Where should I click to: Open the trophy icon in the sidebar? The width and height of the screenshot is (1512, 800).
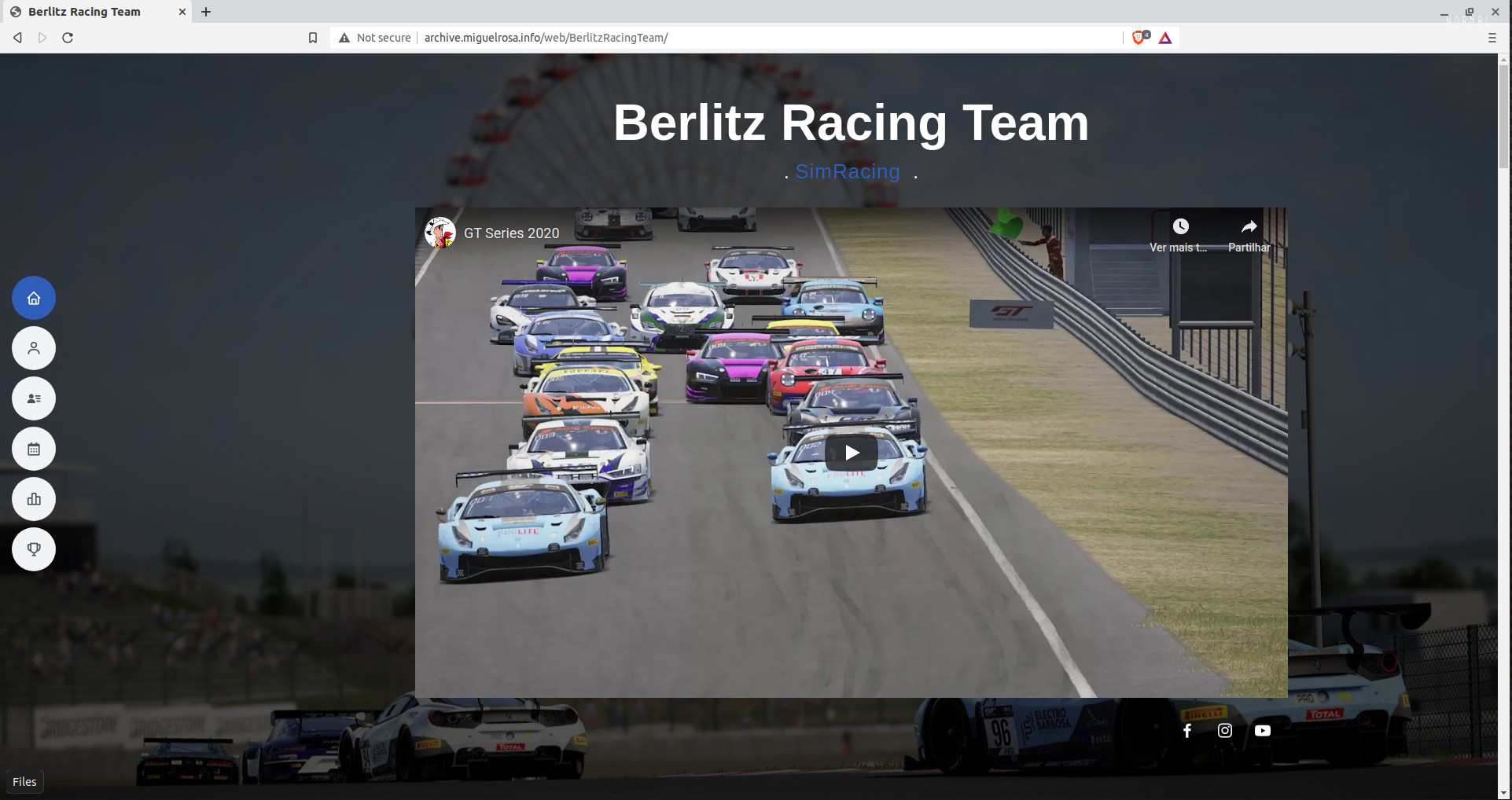[33, 549]
